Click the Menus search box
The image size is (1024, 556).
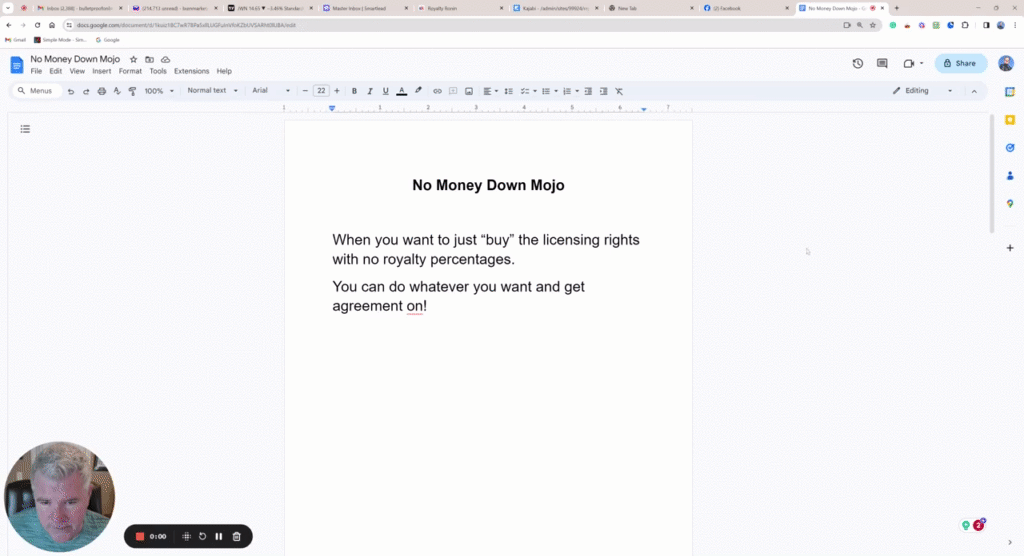[37, 91]
